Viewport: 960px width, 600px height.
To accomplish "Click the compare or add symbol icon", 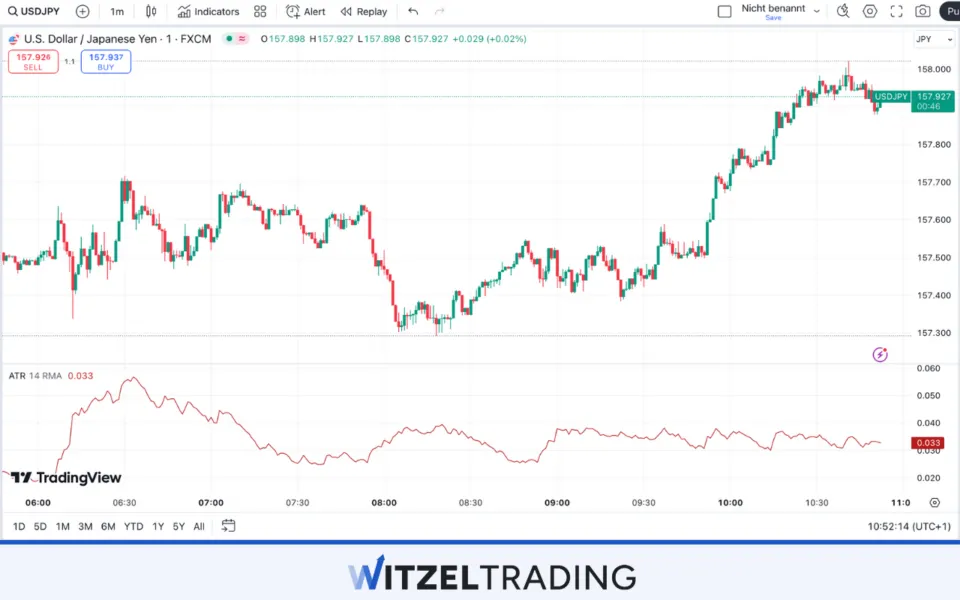I will point(82,12).
